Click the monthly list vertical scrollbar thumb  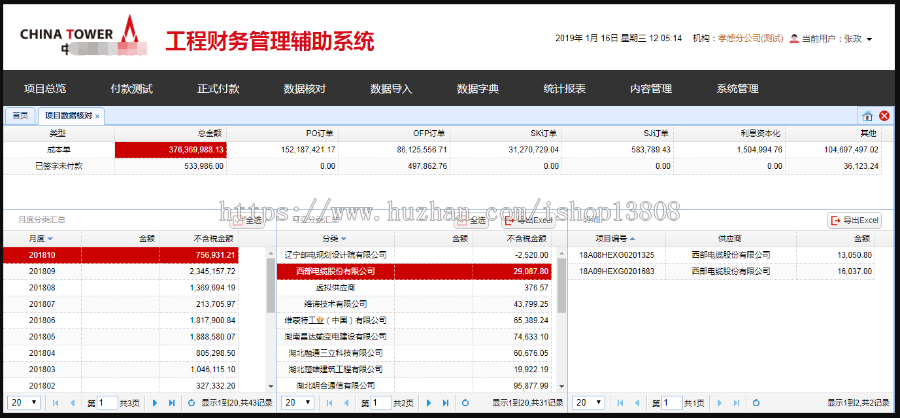click(x=271, y=286)
